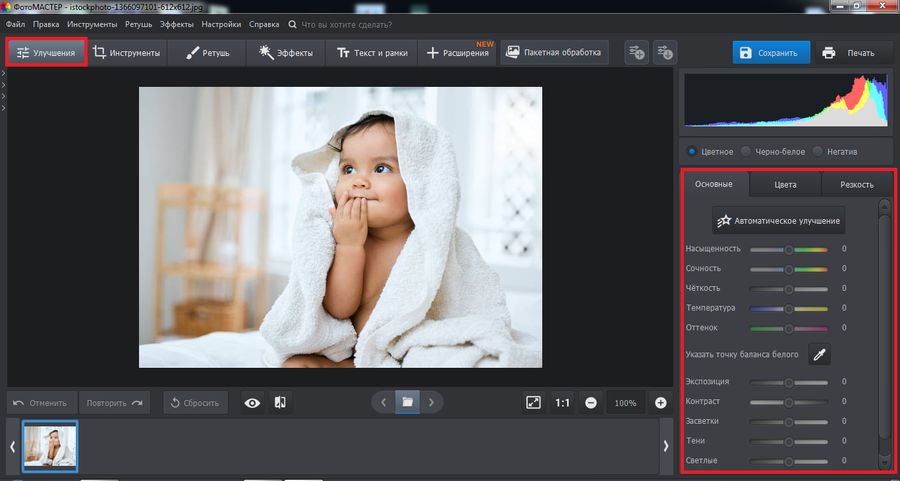This screenshot has height=481, width=900.
Task: Select the Негатив radio button
Action: (817, 152)
